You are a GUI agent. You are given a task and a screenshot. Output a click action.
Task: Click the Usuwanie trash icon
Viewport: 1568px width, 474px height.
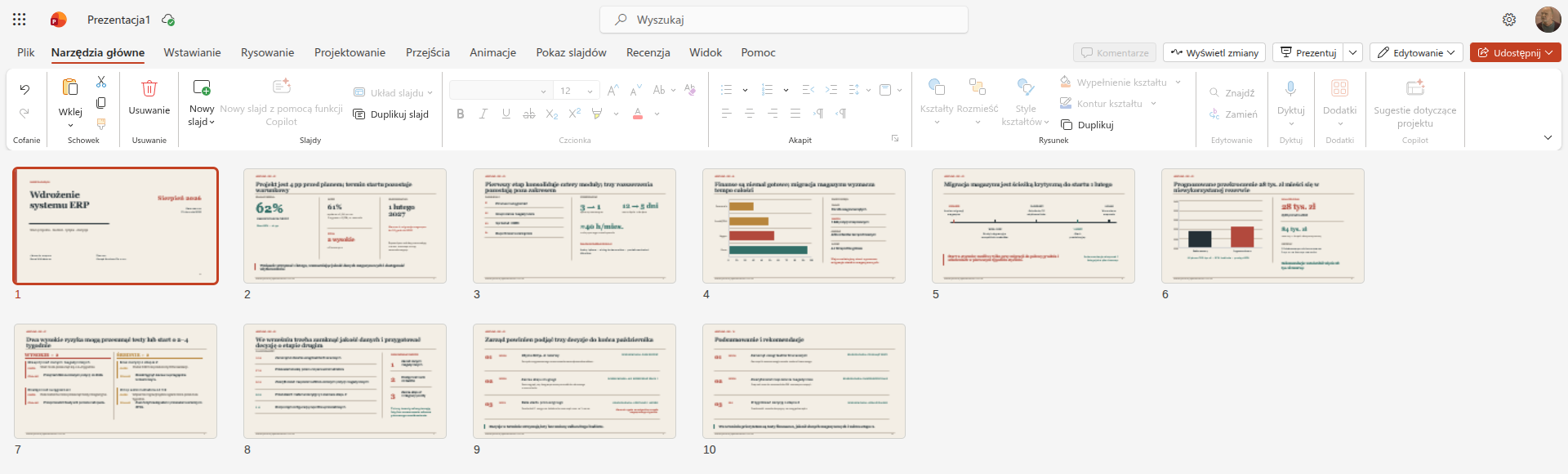pos(149,87)
